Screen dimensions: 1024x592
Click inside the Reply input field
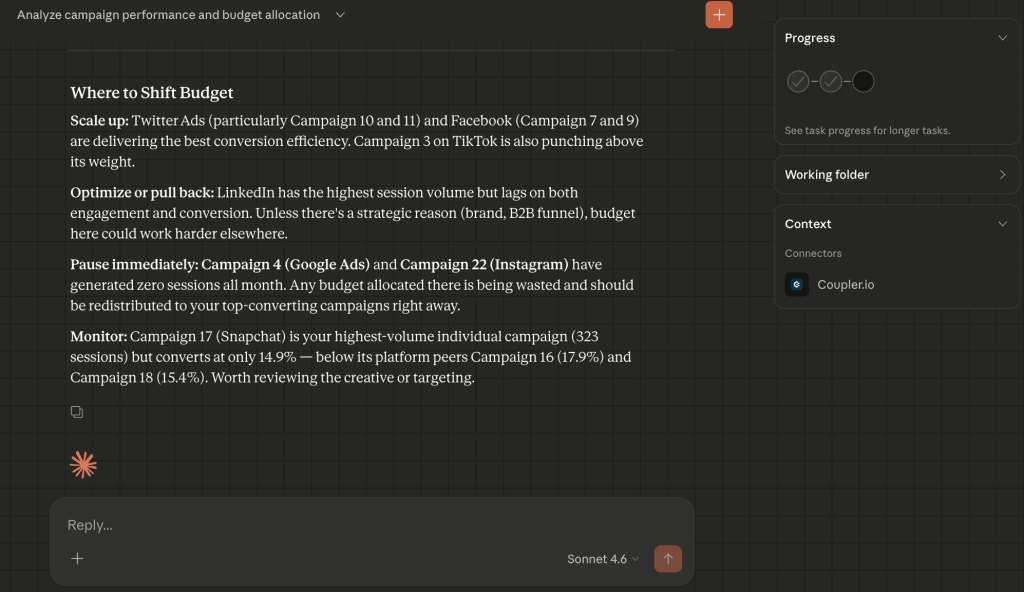(250, 524)
